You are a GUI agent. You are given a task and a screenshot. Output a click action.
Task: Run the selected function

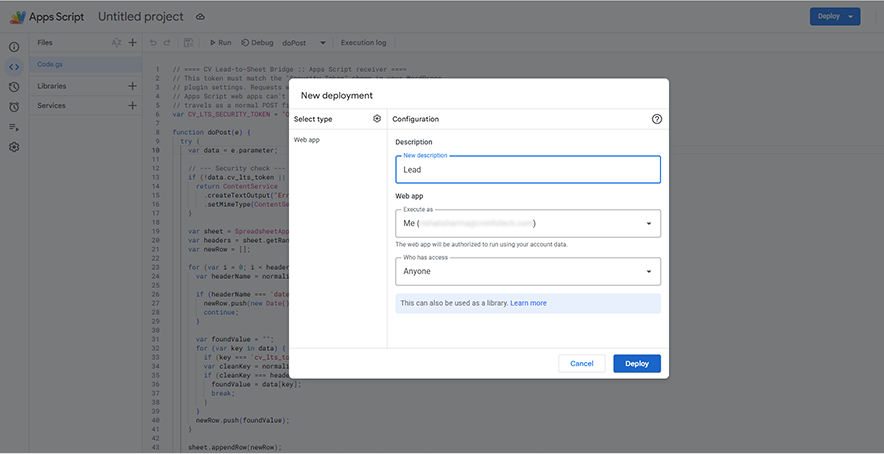(x=220, y=42)
